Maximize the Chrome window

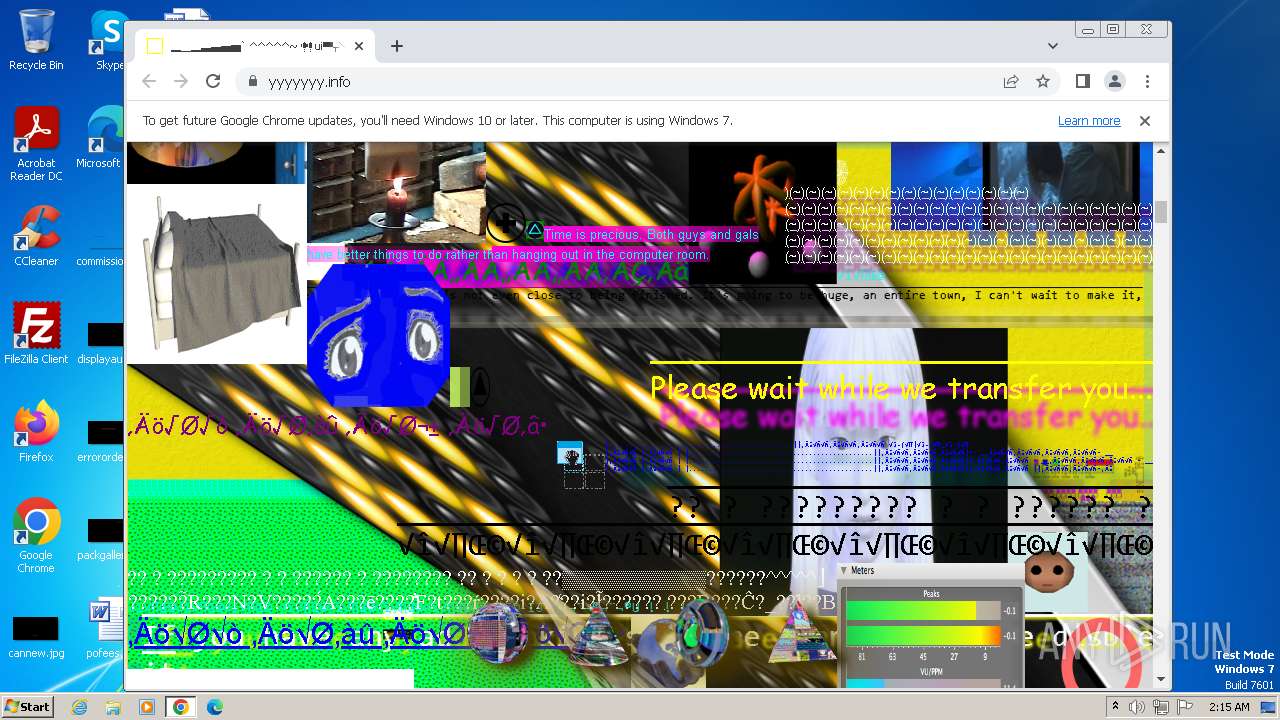click(x=1113, y=30)
